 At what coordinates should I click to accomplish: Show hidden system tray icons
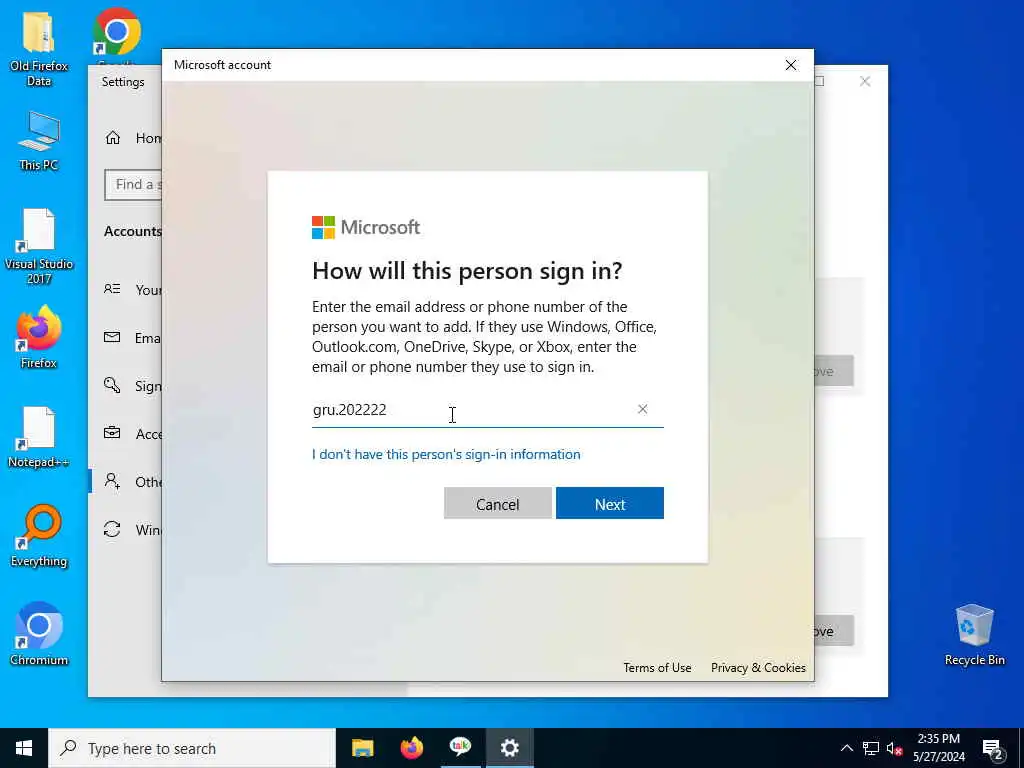[846, 748]
